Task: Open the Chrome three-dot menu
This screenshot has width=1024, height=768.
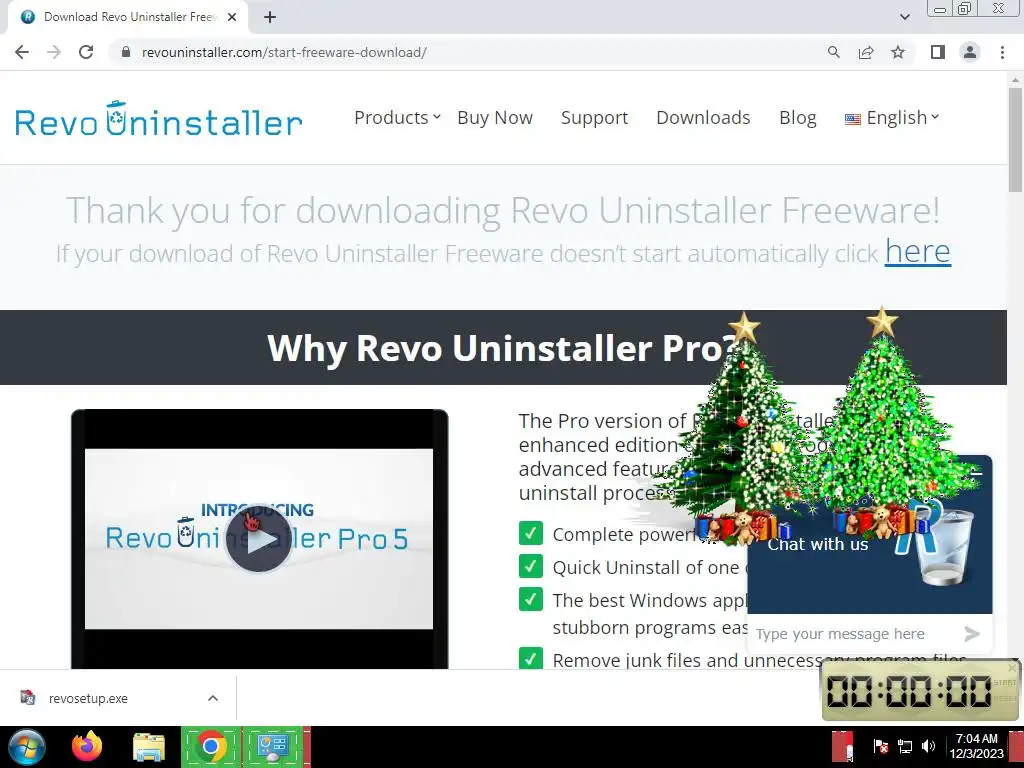Action: (x=1002, y=52)
